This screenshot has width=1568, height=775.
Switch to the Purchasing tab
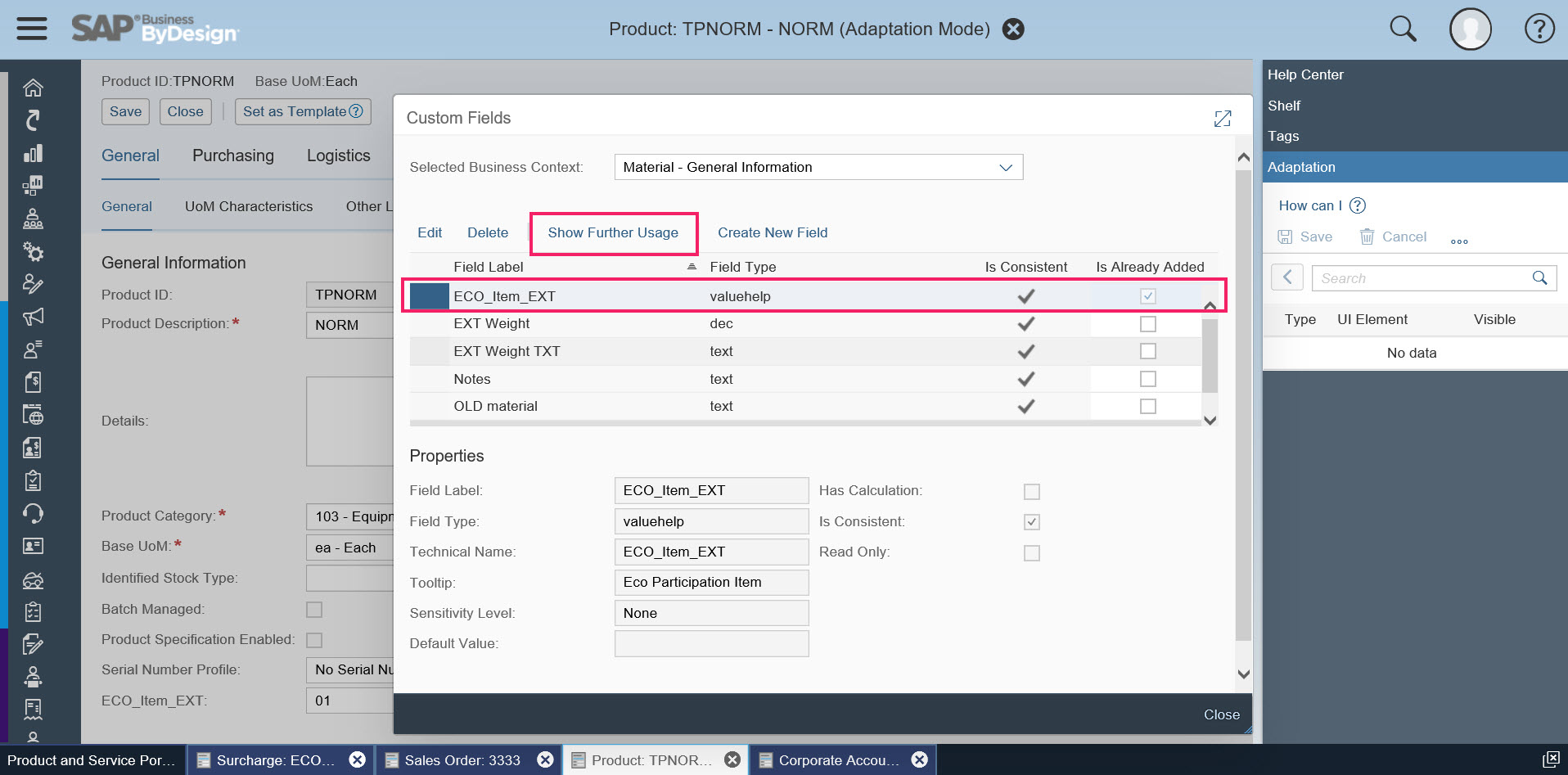(x=233, y=155)
